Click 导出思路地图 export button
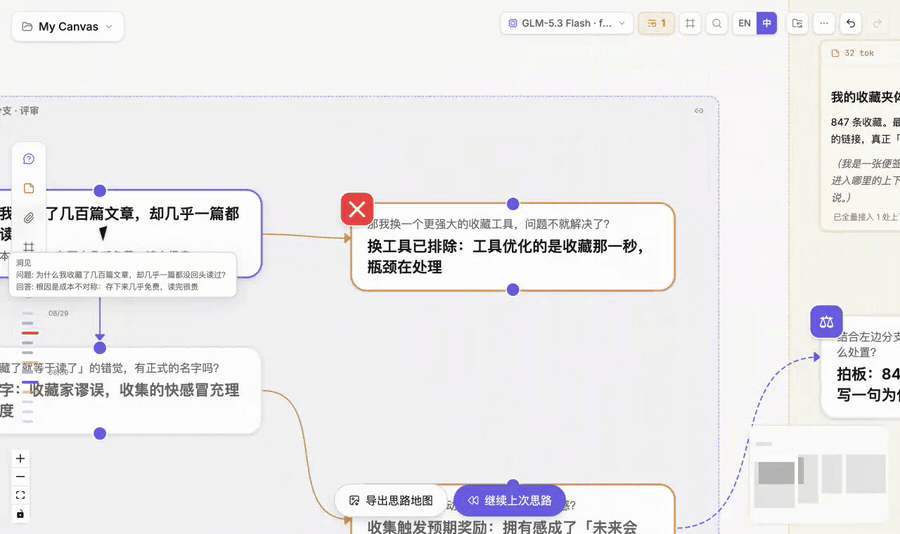Screen dimensions: 900x534 391,501
